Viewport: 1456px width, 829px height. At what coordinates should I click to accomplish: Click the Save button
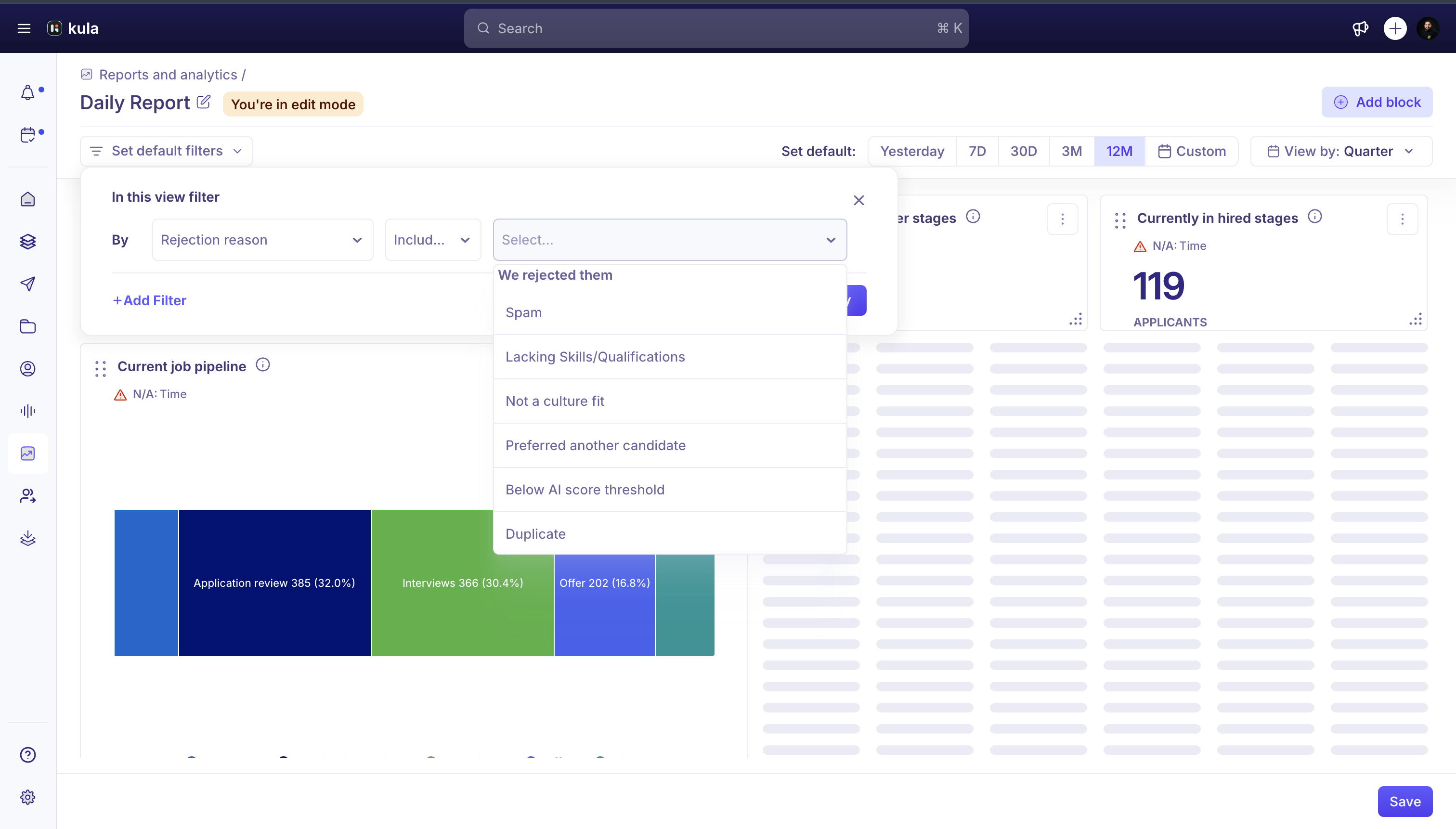(x=1405, y=801)
